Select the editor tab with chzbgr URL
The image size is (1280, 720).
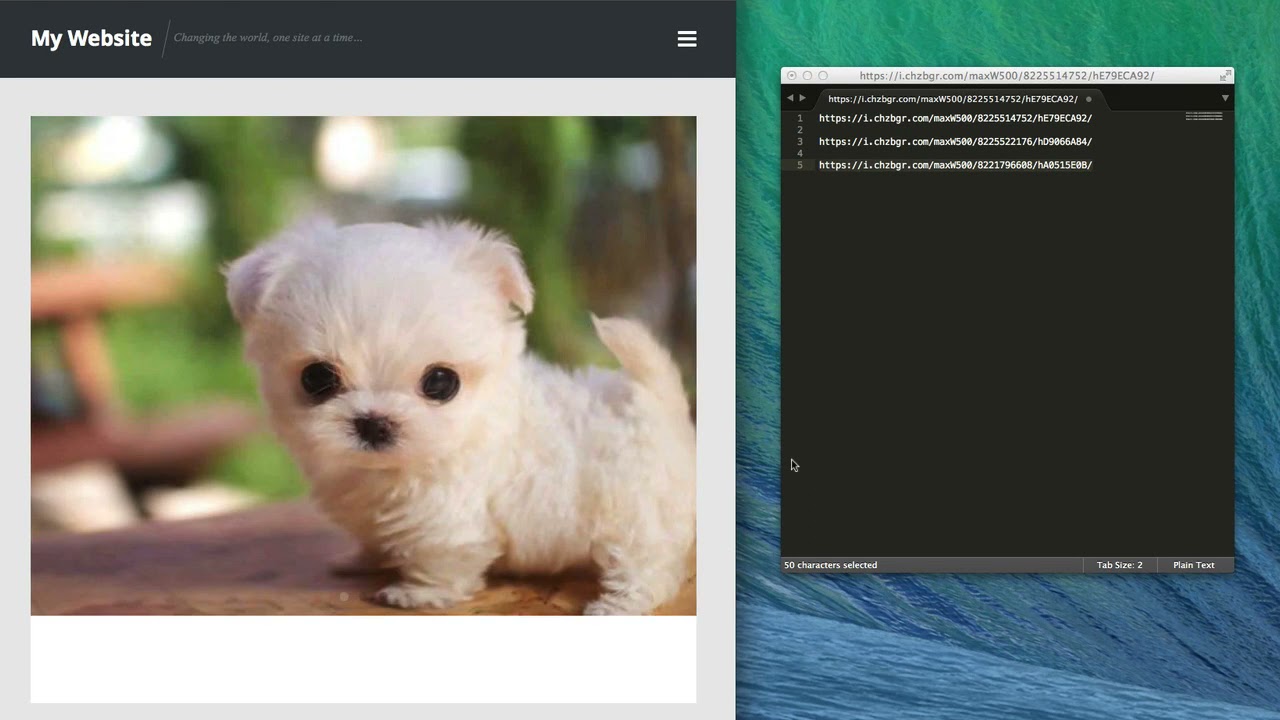[x=953, y=99]
